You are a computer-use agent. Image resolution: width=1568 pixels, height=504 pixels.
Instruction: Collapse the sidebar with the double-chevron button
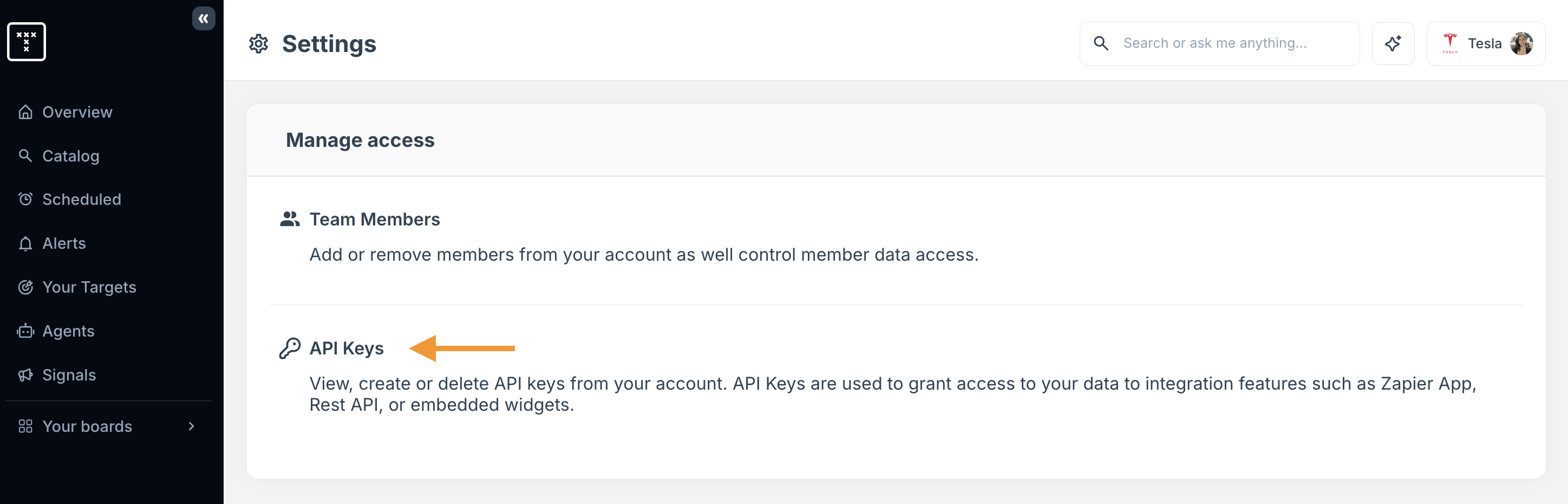[x=203, y=18]
